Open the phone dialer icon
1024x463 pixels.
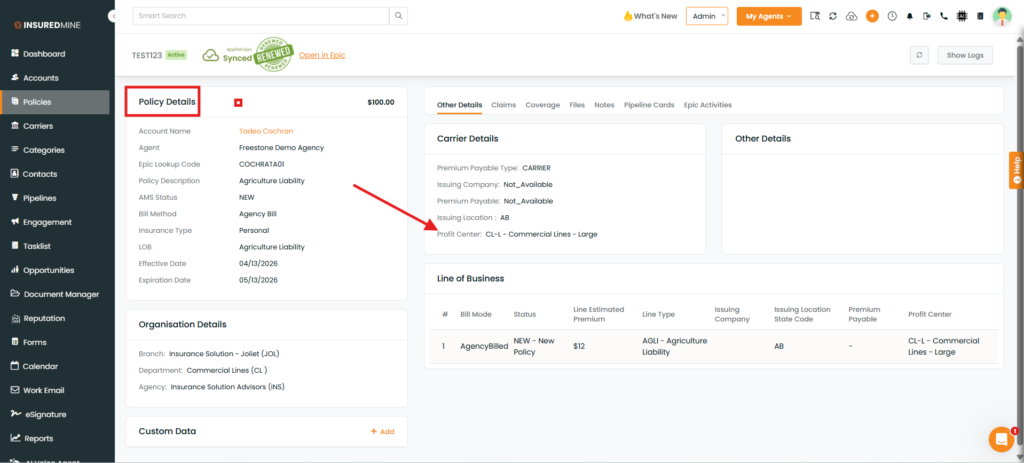[x=943, y=16]
